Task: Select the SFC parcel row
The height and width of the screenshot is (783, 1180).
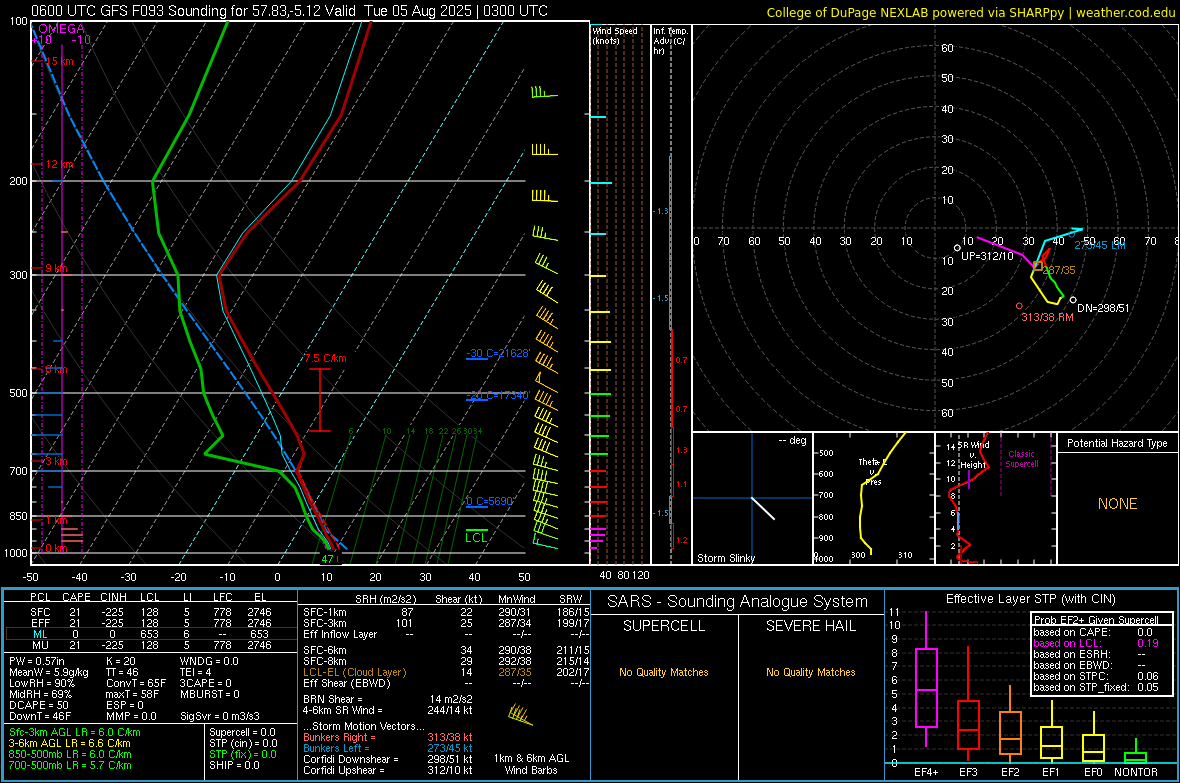Action: [150, 612]
